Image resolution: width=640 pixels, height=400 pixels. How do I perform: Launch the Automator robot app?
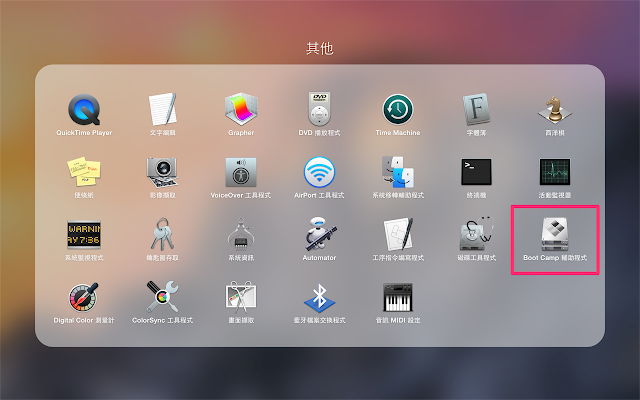coord(319,234)
